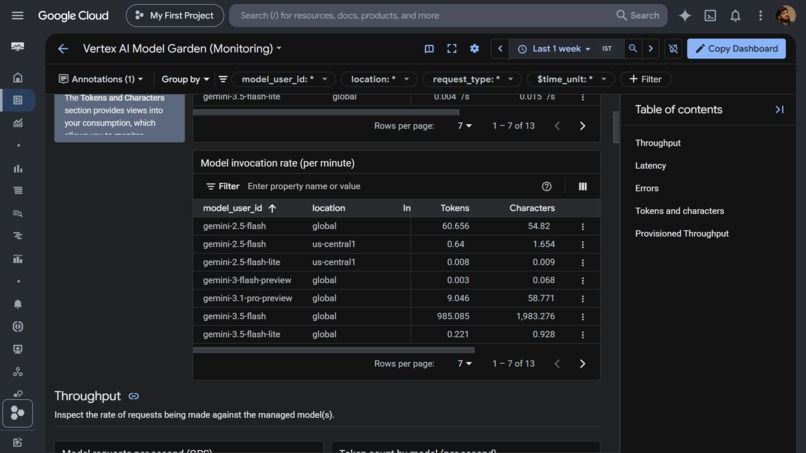Open row menu for gemini-3.1-pro-preview
The height and width of the screenshot is (453, 806).
coord(582,299)
